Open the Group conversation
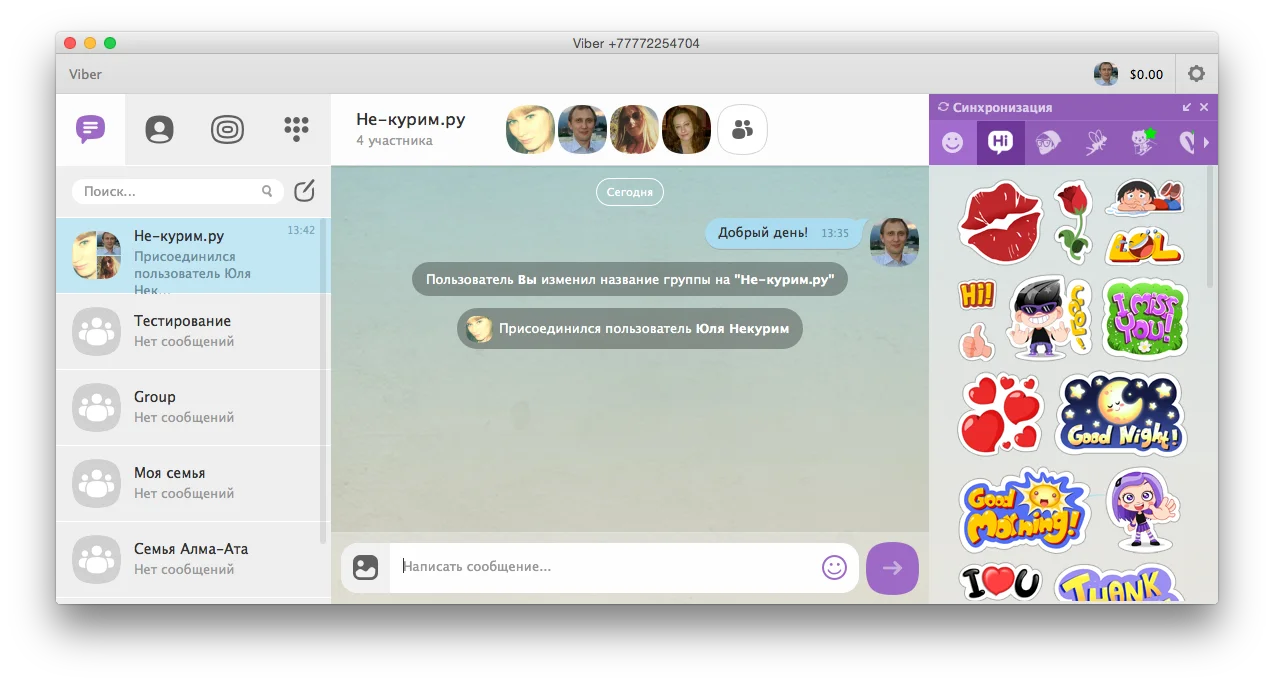This screenshot has width=1274, height=684. coord(192,407)
